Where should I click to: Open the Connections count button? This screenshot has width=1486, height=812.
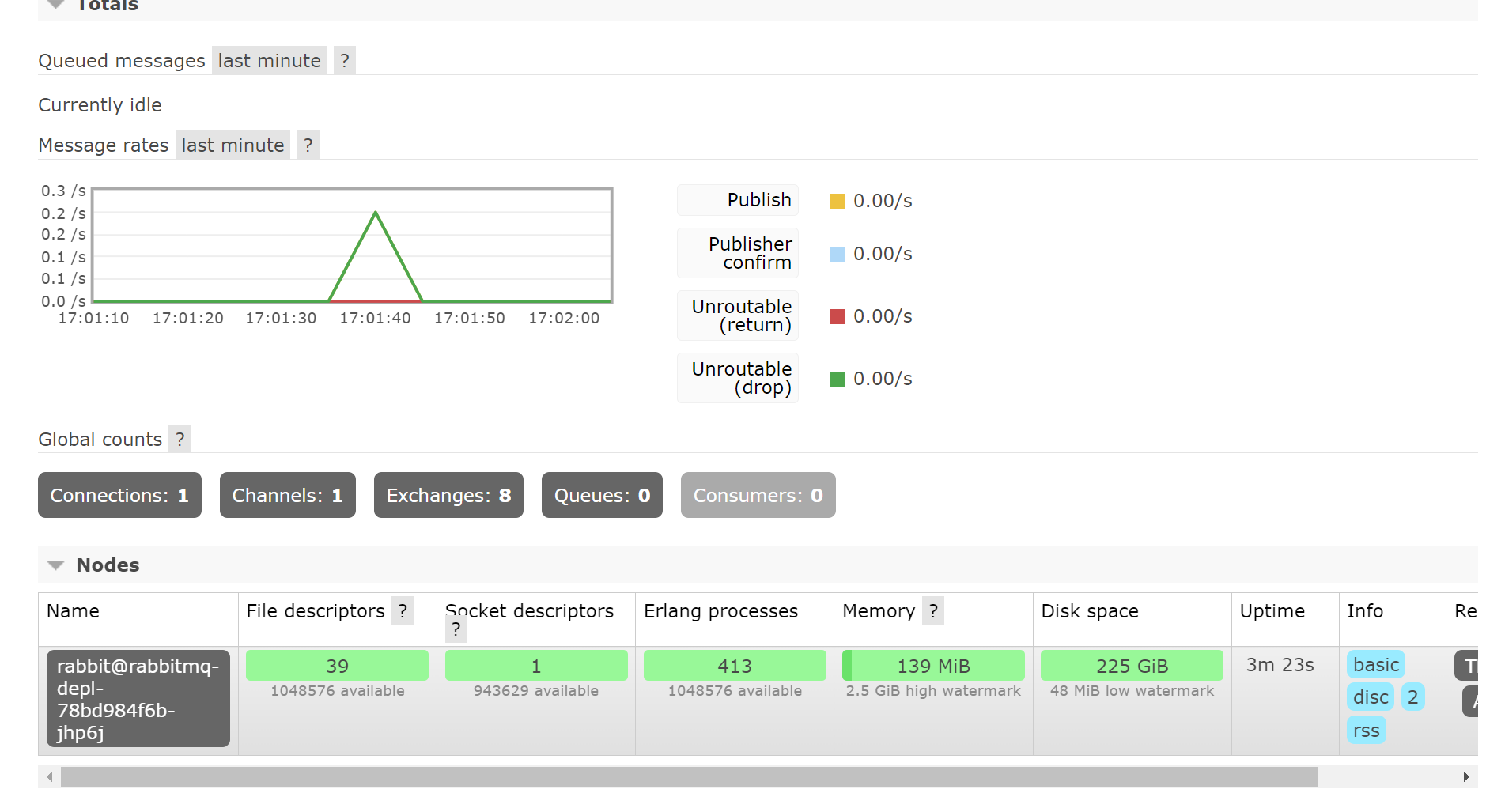click(x=119, y=496)
